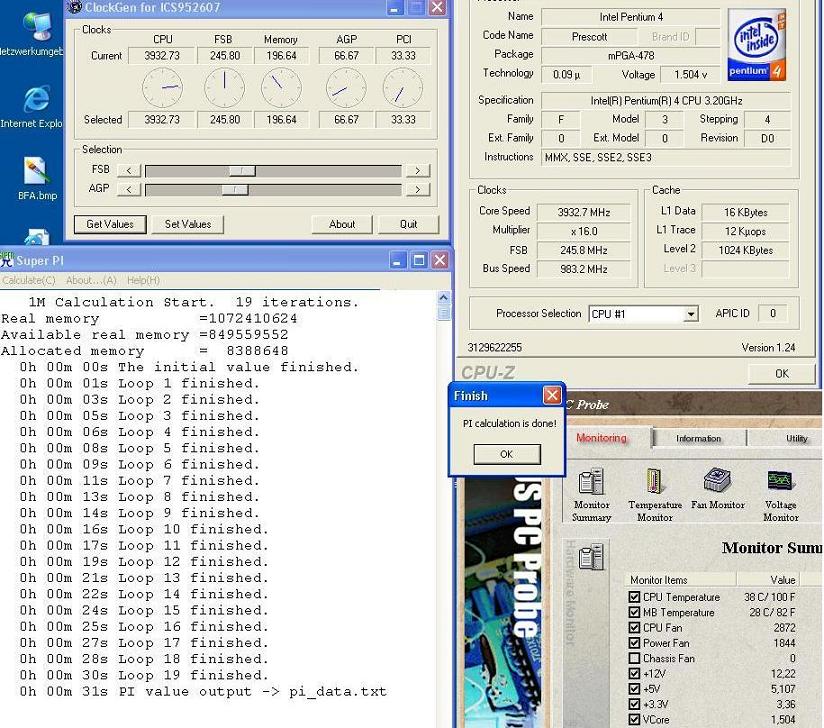Image resolution: width=824 pixels, height=728 pixels.
Task: Toggle the CPU Temperature checkbox
Action: coord(634,597)
